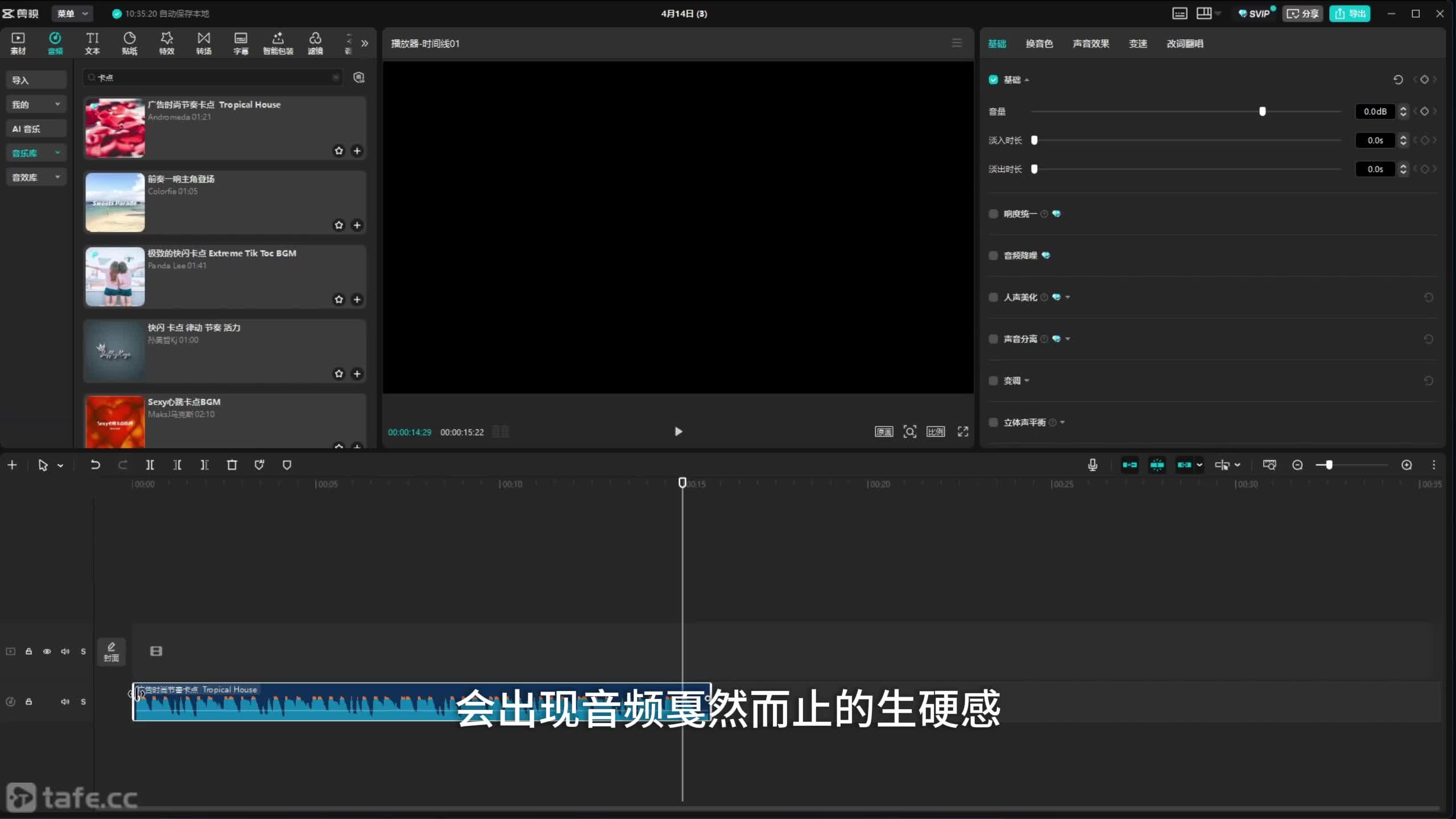Switch to the 换音色 tab
Screen dimensions: 1456x819
[1039, 44]
